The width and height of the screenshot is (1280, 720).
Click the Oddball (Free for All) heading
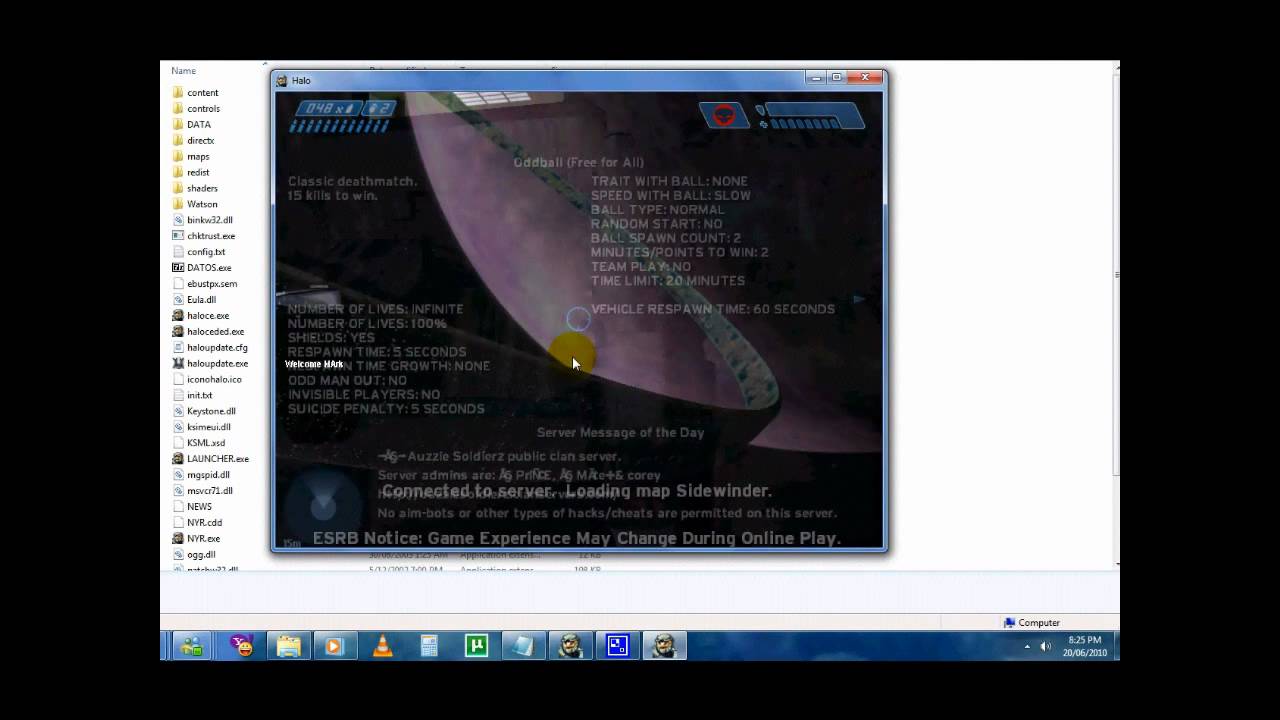tap(578, 162)
